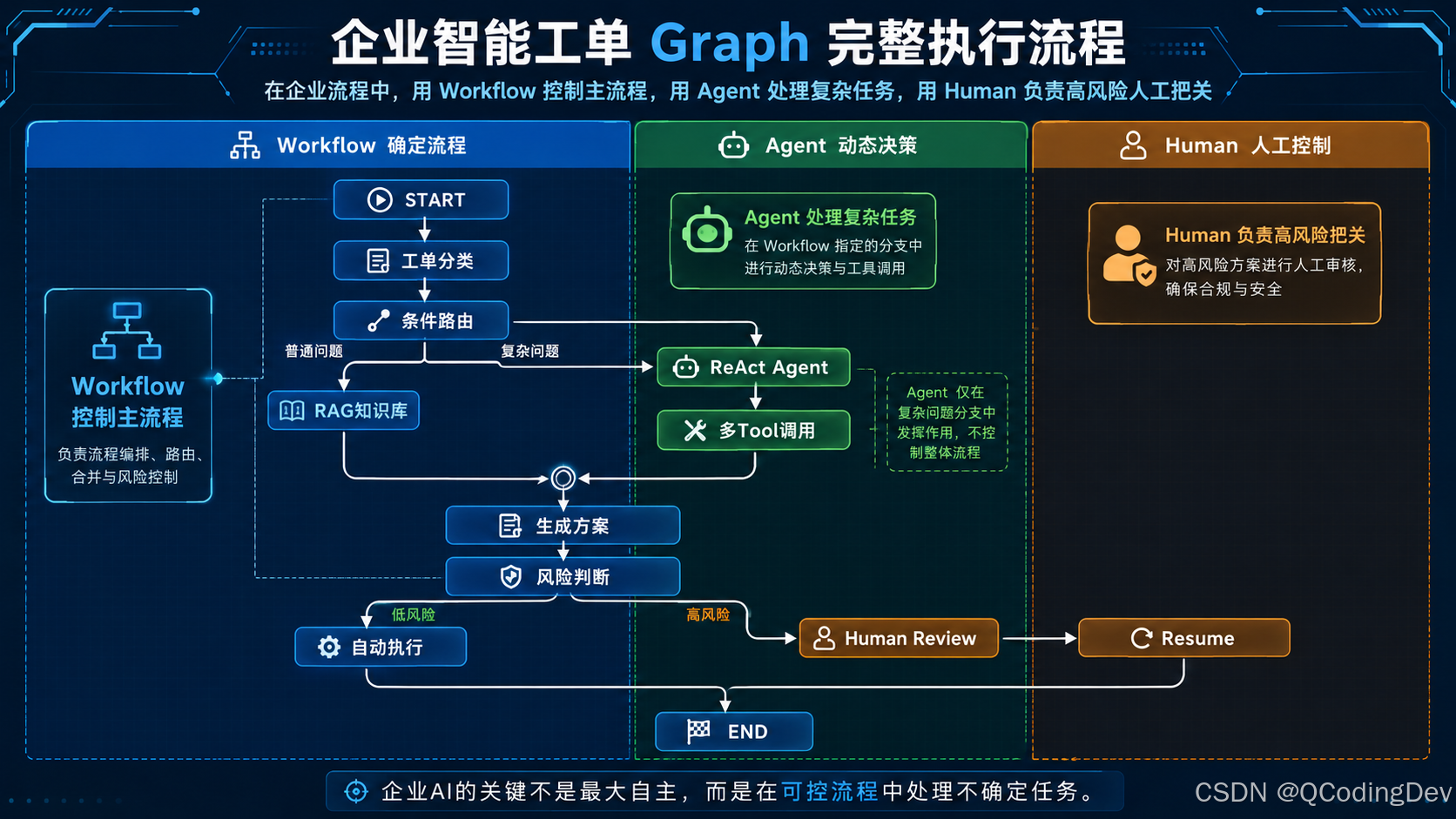The image size is (1456, 819).
Task: Click the book icon in RAG知识库 node
Action: click(292, 411)
